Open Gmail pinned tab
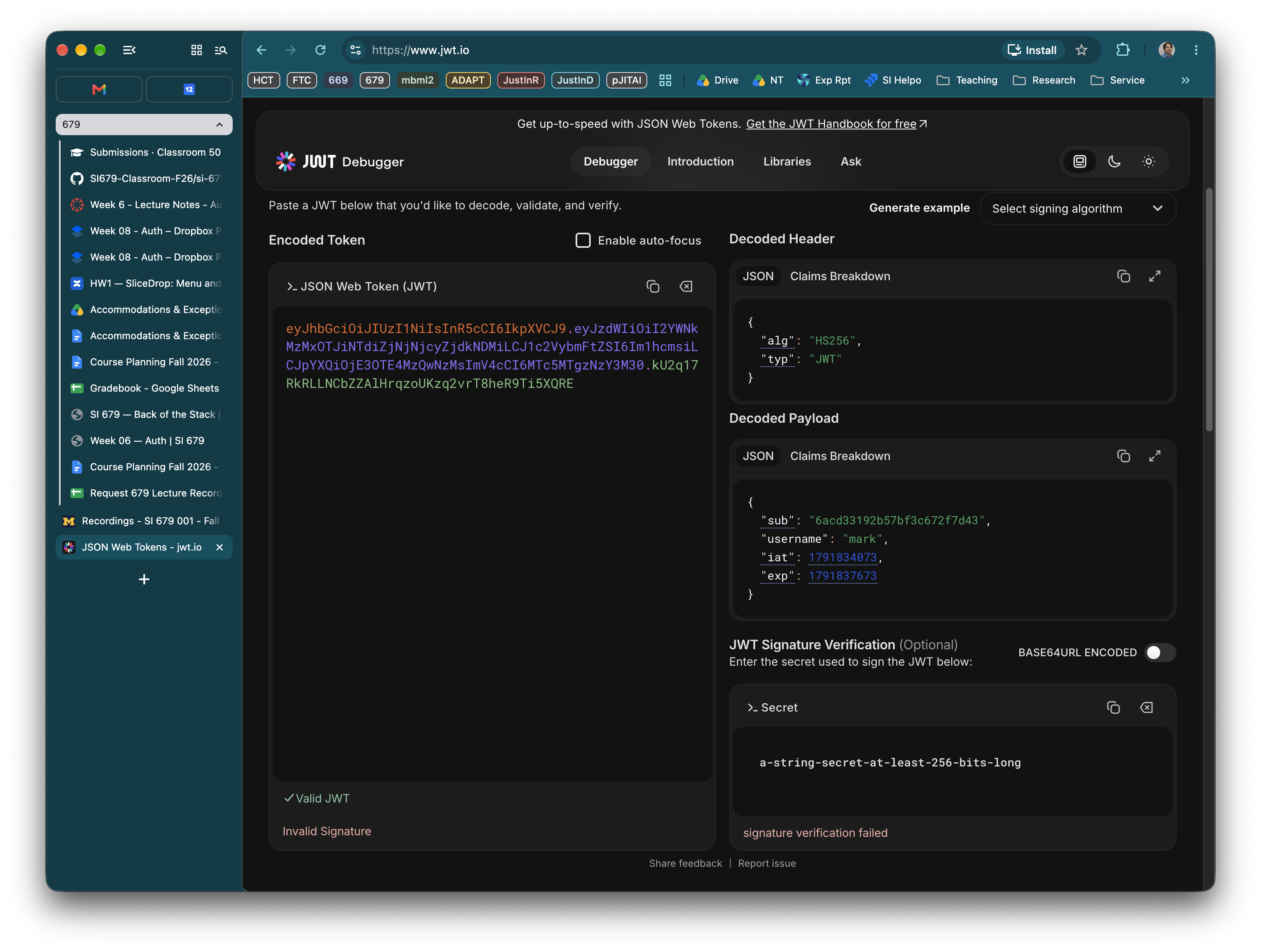 coord(99,89)
